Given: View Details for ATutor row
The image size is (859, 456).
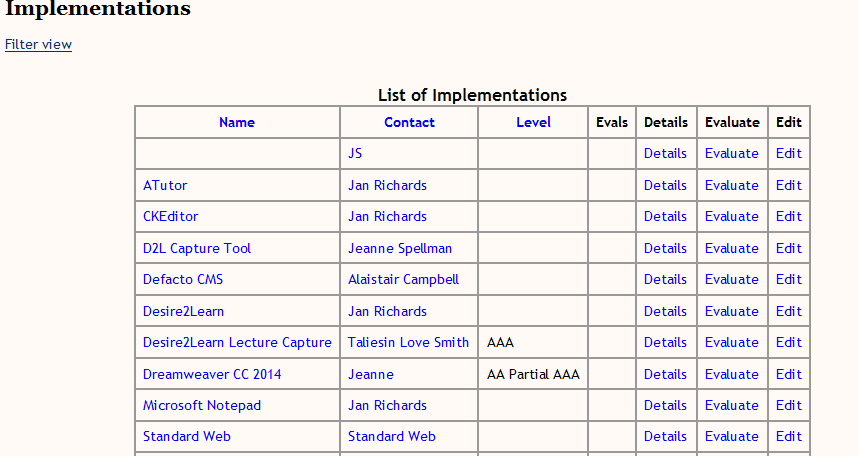Looking at the screenshot, I should [x=665, y=185].
